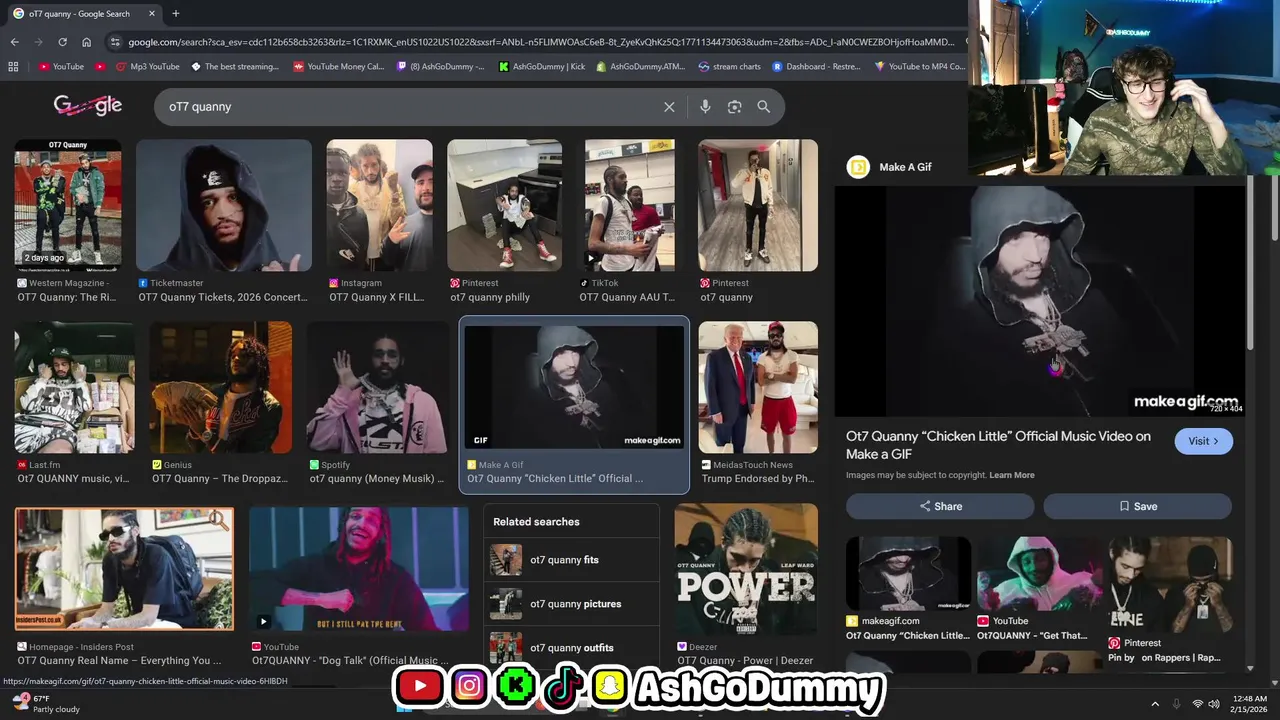Open Ticketmaster OT7 Quanny Tickets result
The width and height of the screenshot is (1280, 720).
(x=224, y=205)
